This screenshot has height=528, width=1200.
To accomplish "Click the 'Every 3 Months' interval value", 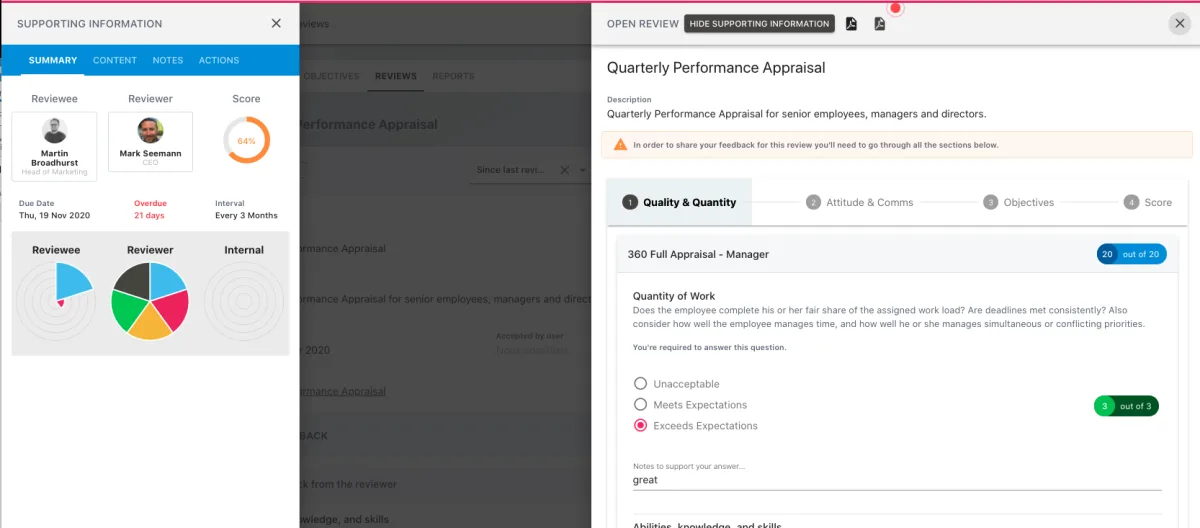I will 246,216.
